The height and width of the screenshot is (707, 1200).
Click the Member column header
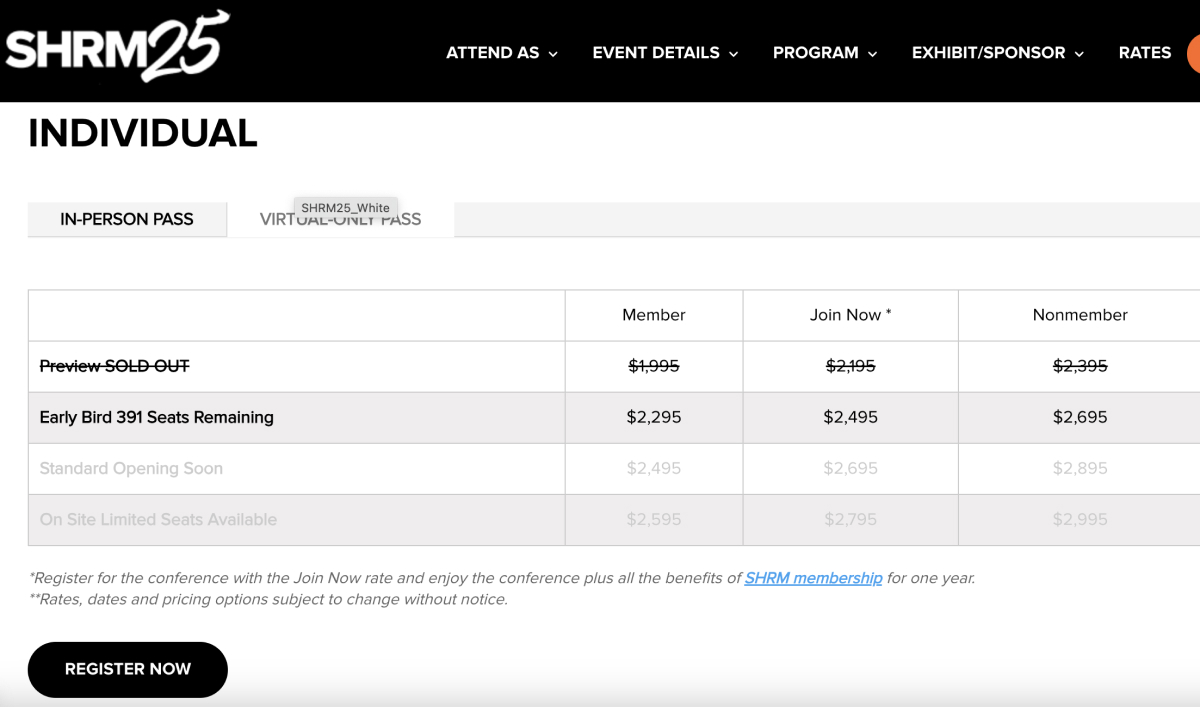coord(654,315)
